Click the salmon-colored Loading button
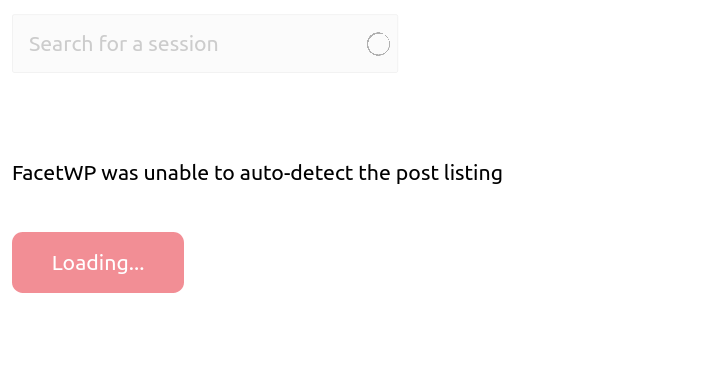The height and width of the screenshot is (388, 728). point(98,263)
